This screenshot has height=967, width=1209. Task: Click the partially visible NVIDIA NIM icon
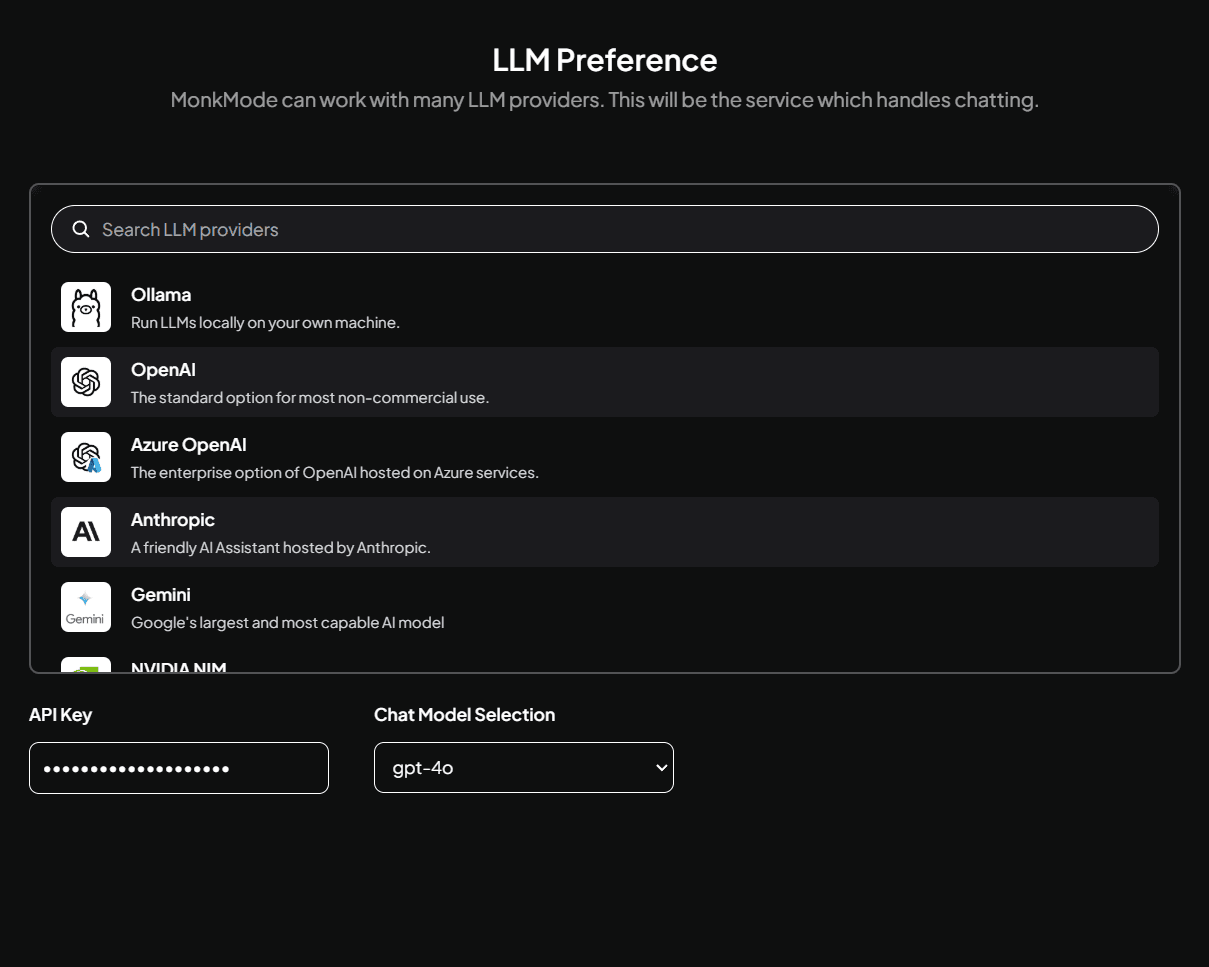86,665
